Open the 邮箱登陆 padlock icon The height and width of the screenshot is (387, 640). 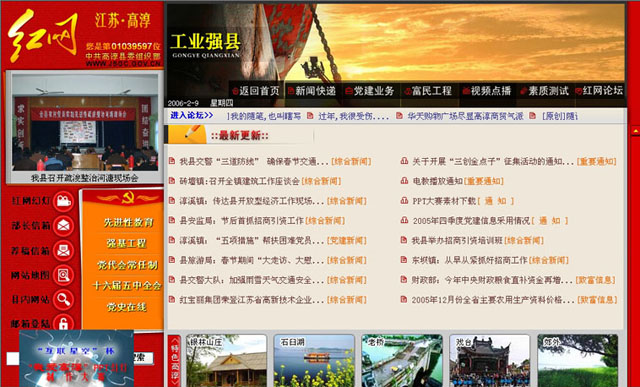(x=63, y=322)
